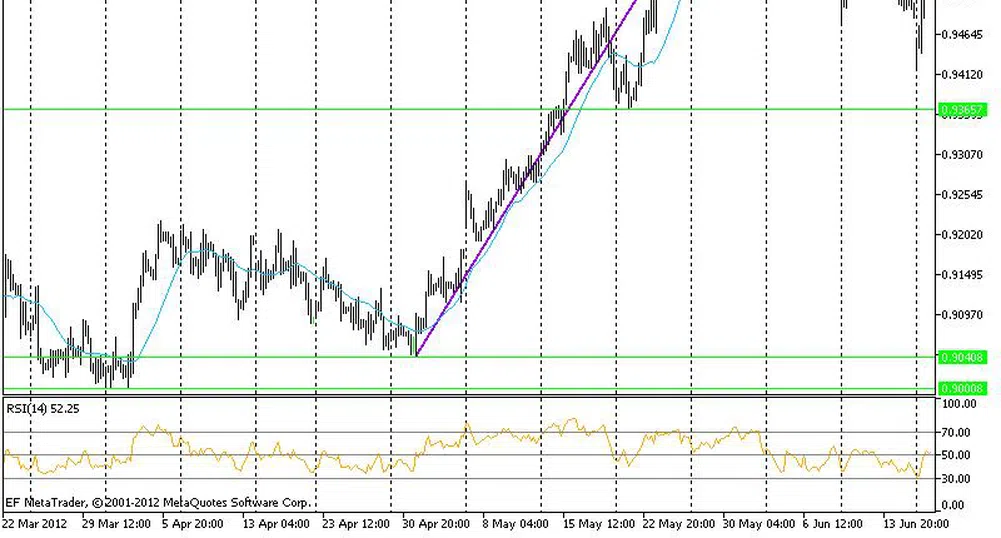Screen dimensions: 1001x538
Task: Click the 0.94645 price axis value
Action: click(x=964, y=35)
